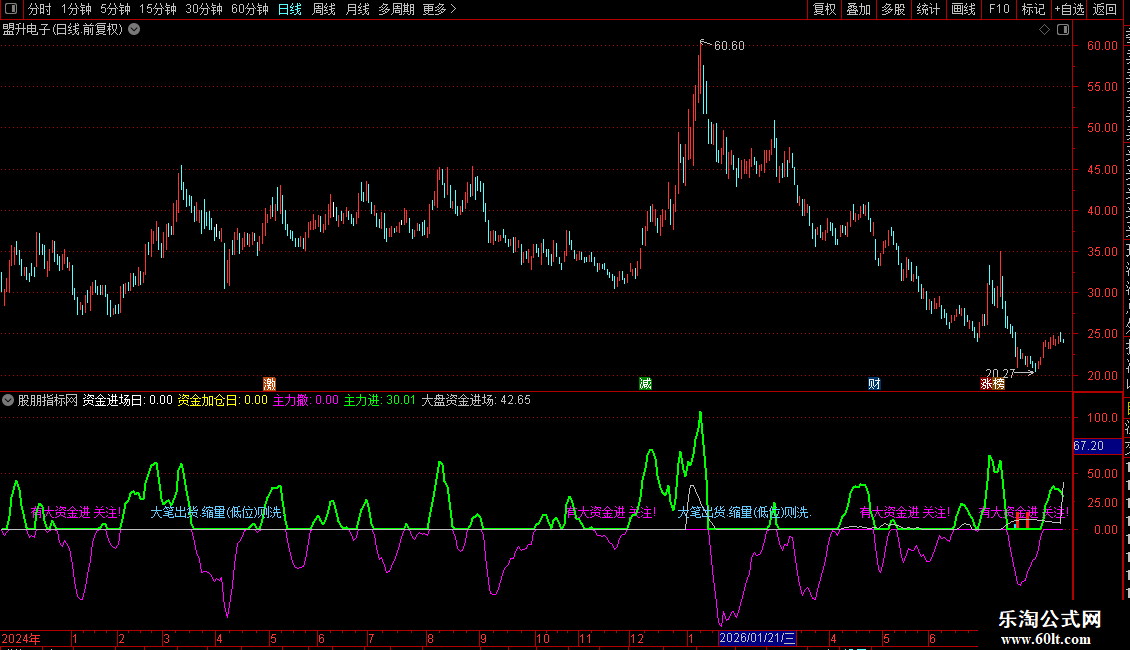The height and width of the screenshot is (650, 1130).
Task: Open F10 company info
Action: tap(999, 9)
